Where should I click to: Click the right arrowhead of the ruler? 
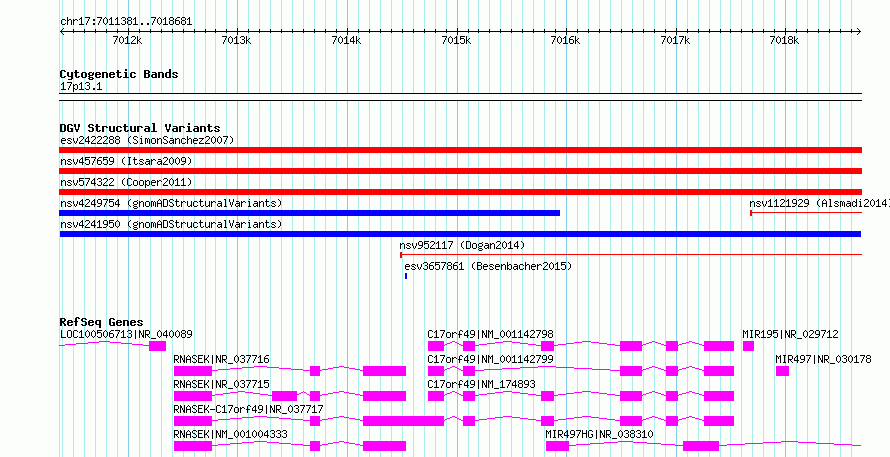(858, 32)
